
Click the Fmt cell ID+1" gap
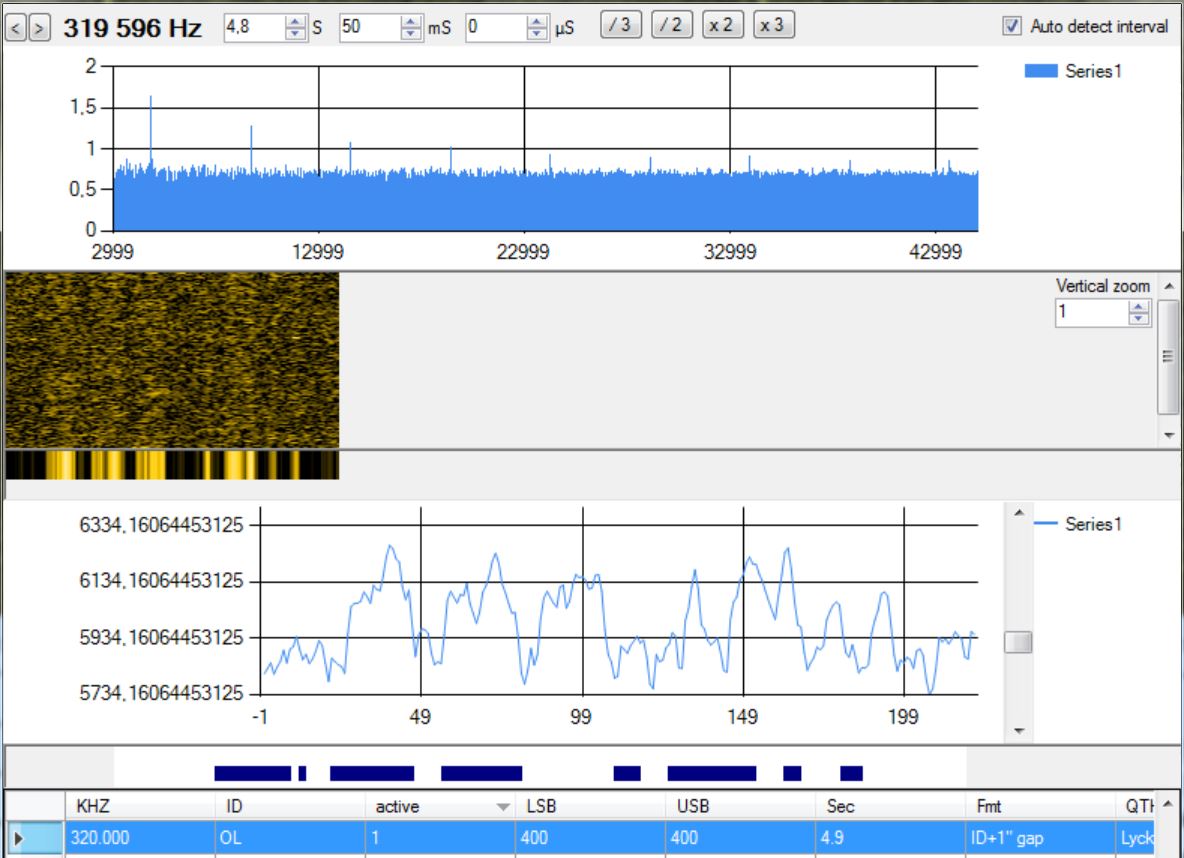tap(1040, 838)
